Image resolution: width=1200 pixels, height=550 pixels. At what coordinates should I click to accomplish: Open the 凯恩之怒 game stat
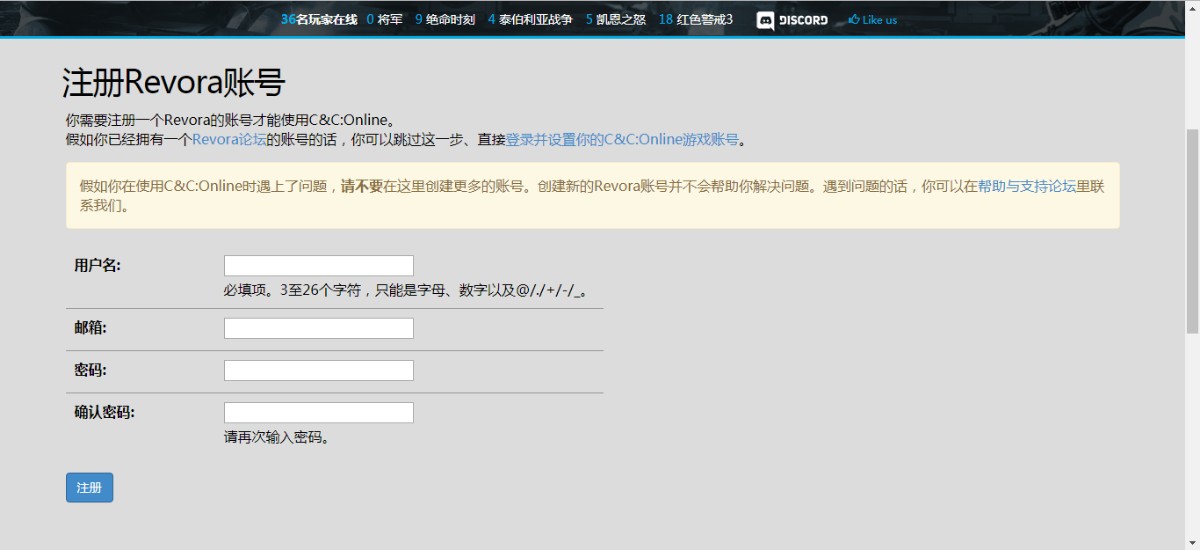[x=616, y=19]
